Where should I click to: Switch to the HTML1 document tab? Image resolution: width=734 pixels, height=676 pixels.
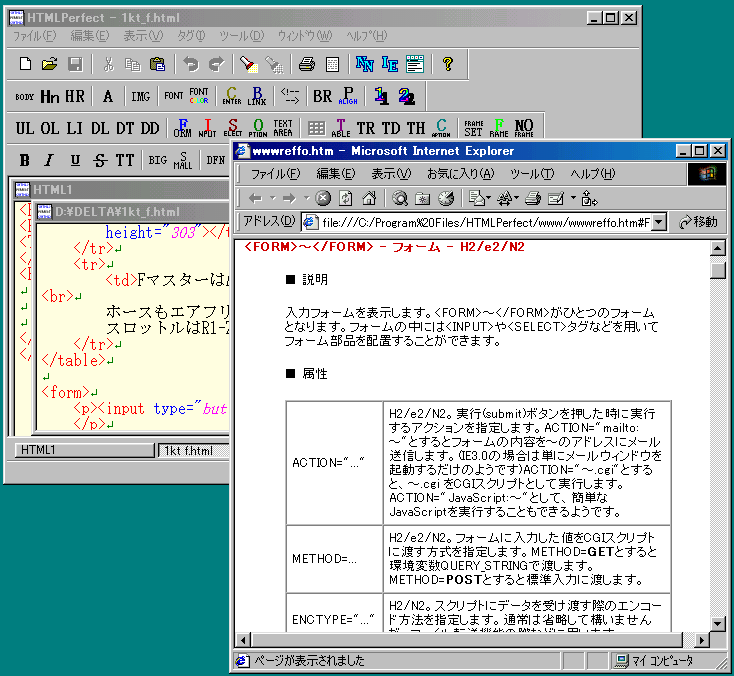pyautogui.click(x=84, y=450)
